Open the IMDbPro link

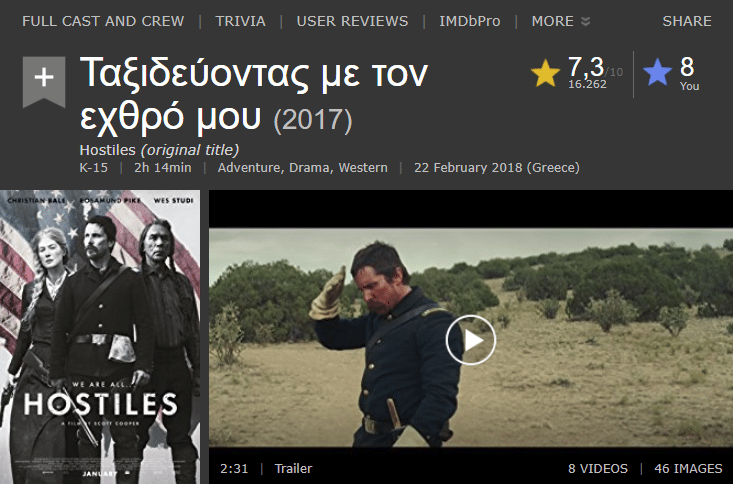[470, 21]
